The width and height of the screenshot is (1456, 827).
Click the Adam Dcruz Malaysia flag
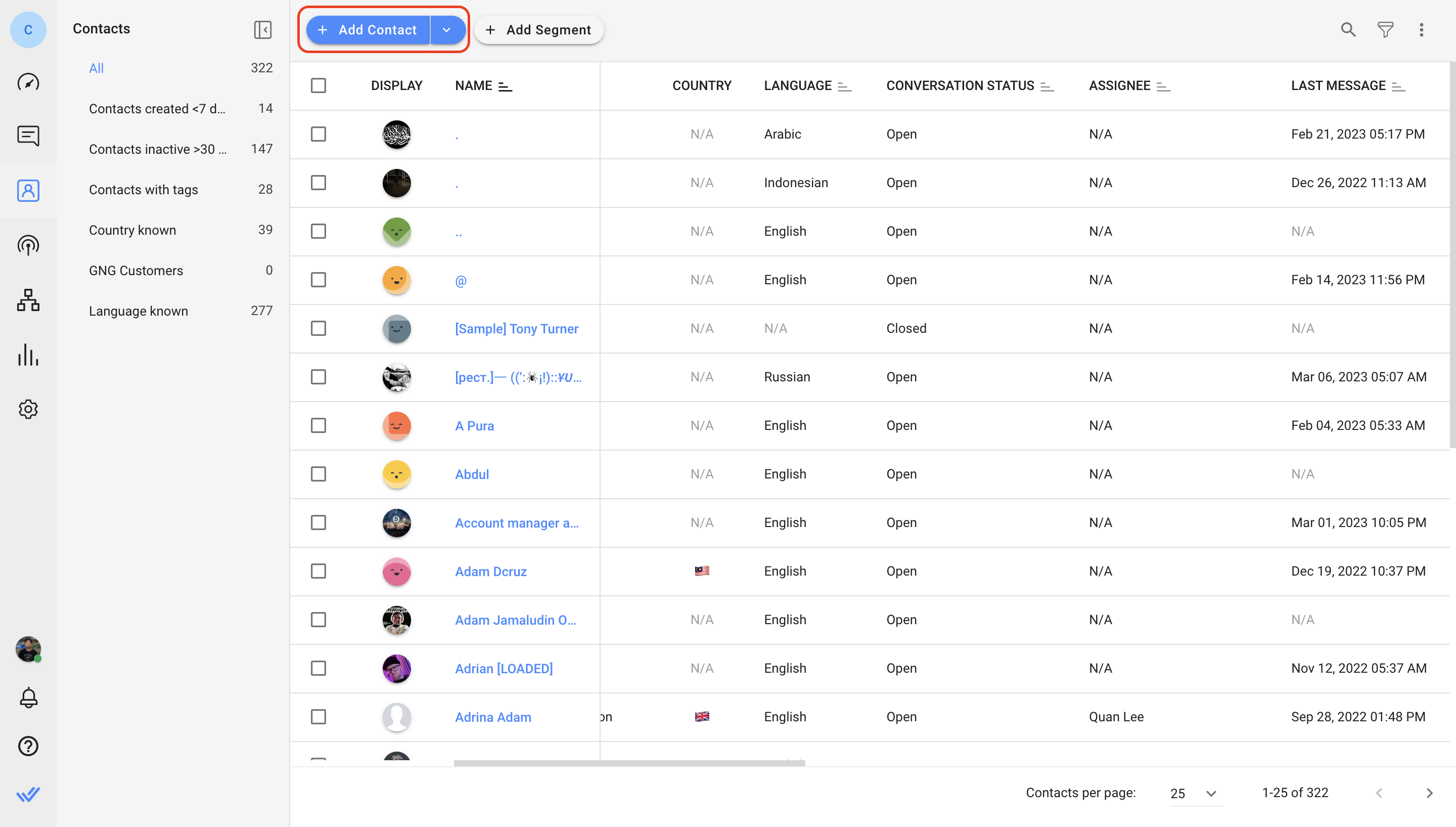(x=702, y=571)
